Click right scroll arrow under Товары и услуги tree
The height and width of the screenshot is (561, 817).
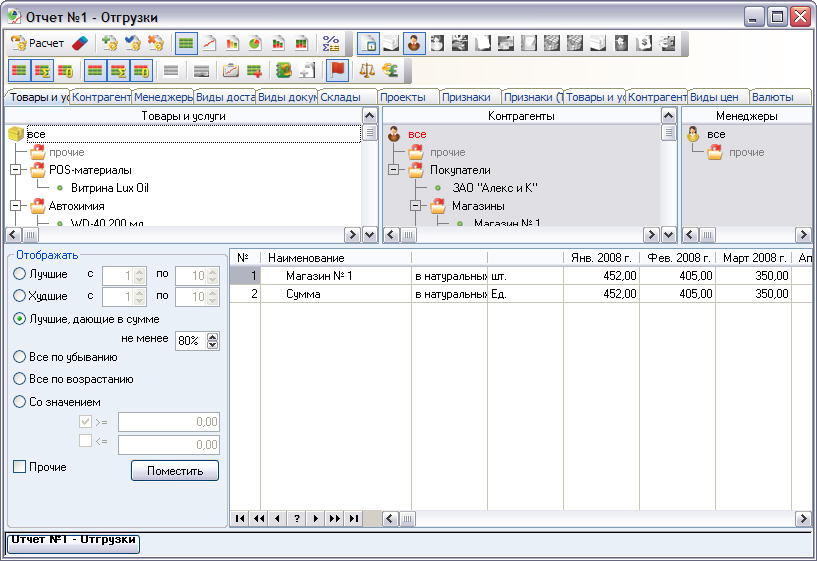[x=353, y=235]
